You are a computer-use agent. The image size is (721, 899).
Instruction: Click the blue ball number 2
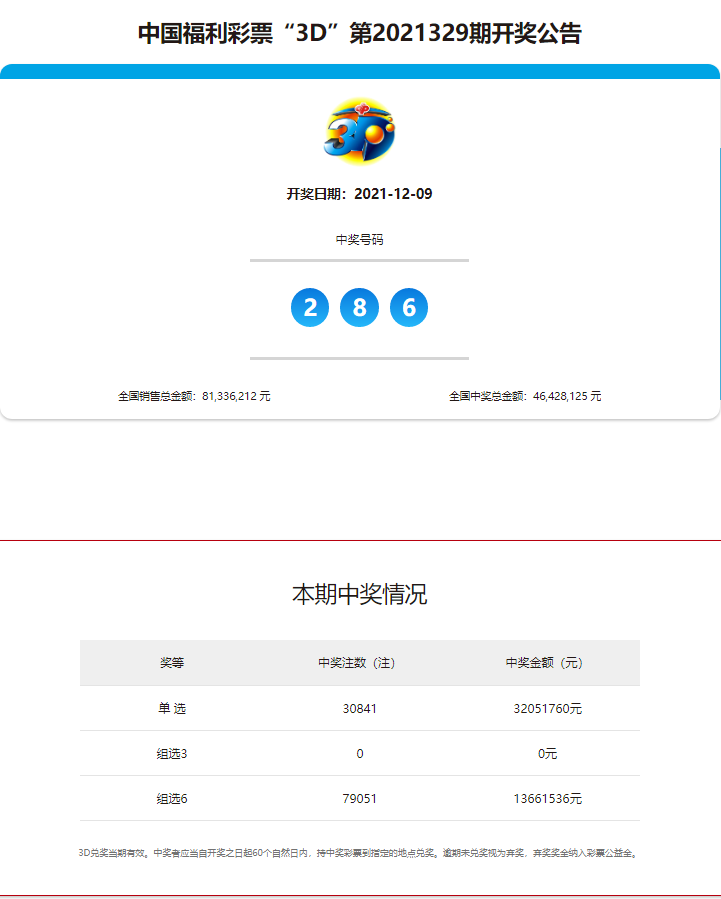310,307
